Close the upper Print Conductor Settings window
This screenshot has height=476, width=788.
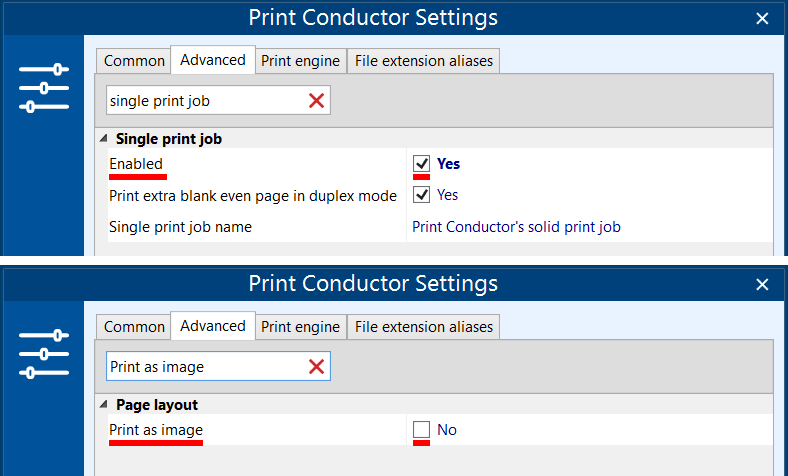[x=762, y=19]
